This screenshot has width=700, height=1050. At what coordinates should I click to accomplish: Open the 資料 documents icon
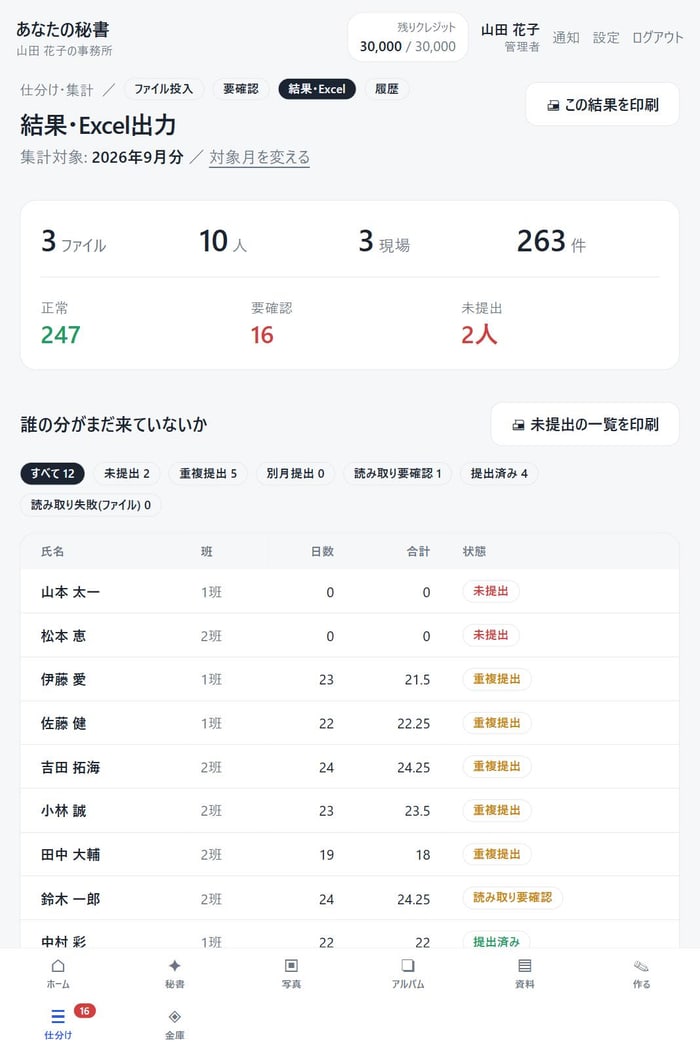tap(524, 966)
